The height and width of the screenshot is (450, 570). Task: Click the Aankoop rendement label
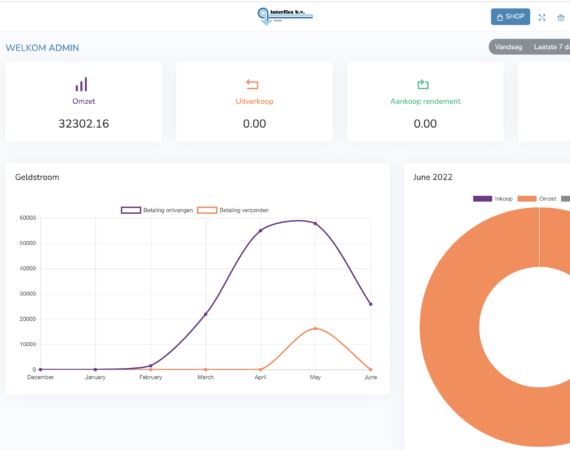pos(425,101)
